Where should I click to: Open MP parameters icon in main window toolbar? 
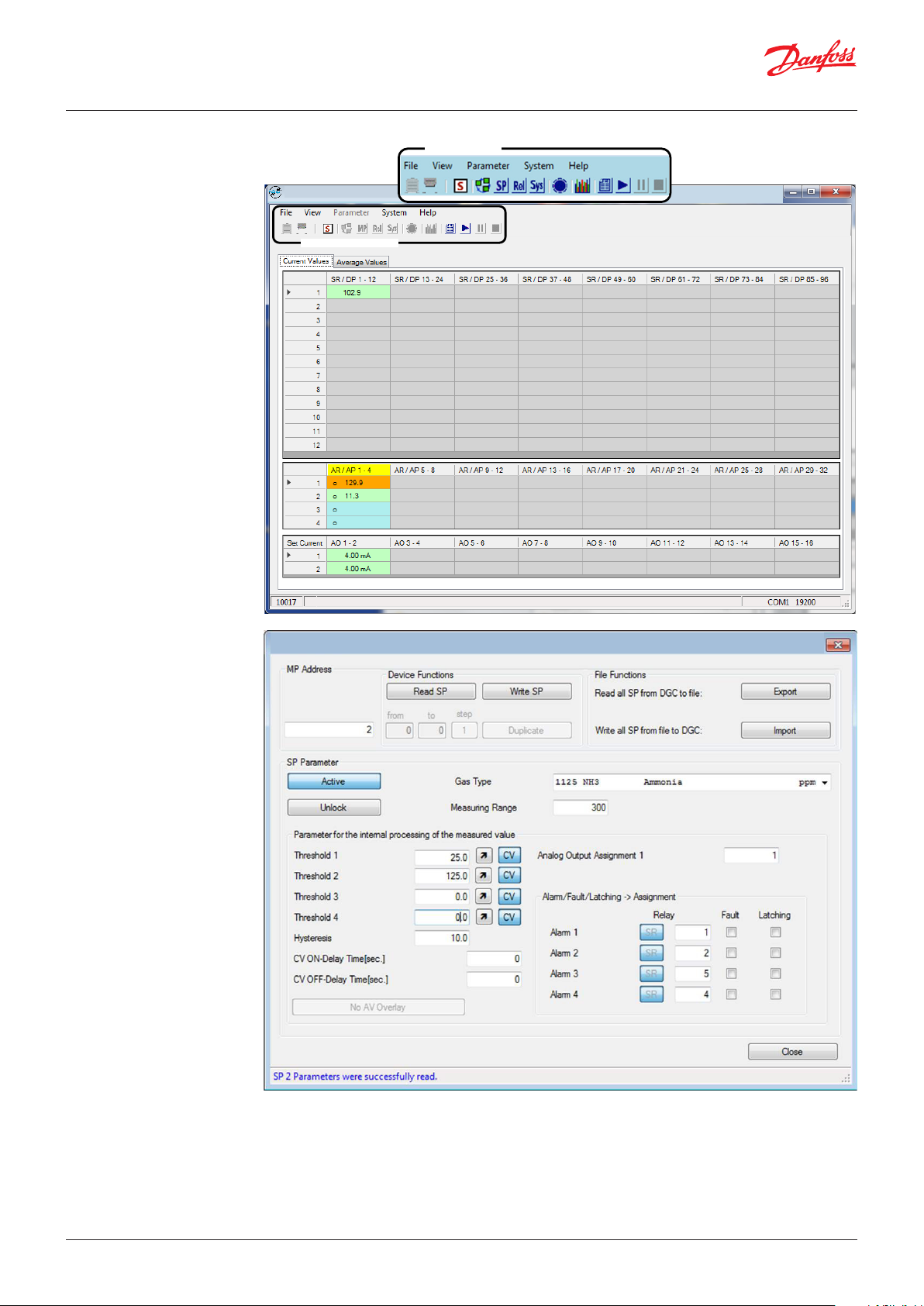coord(362,229)
